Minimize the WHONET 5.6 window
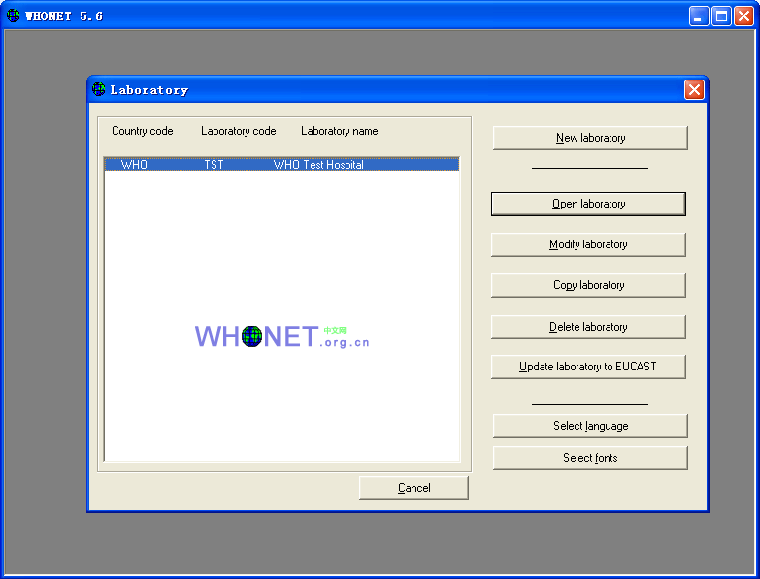The width and height of the screenshot is (760, 579). point(698,16)
